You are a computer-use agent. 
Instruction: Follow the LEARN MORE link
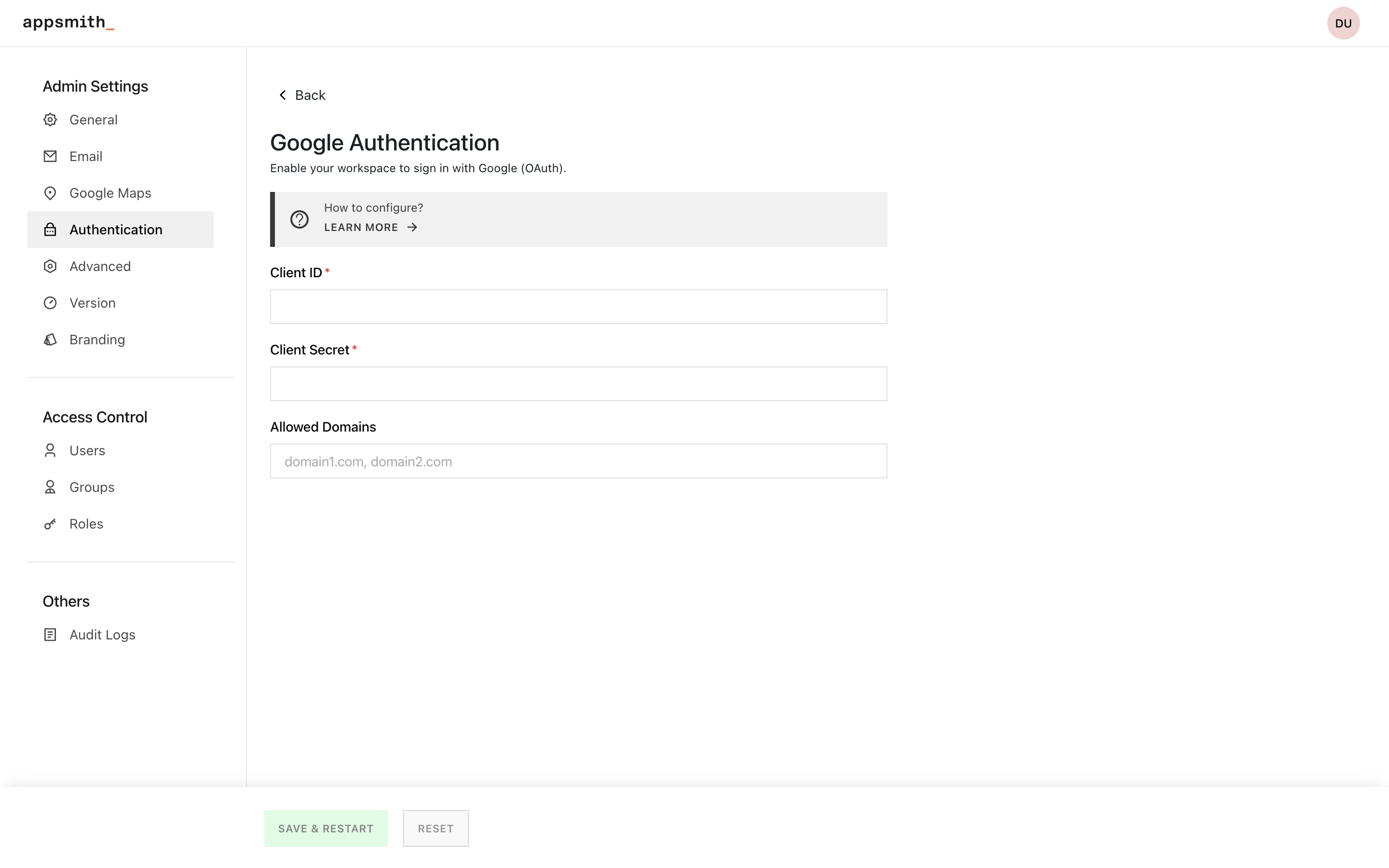coord(371,227)
